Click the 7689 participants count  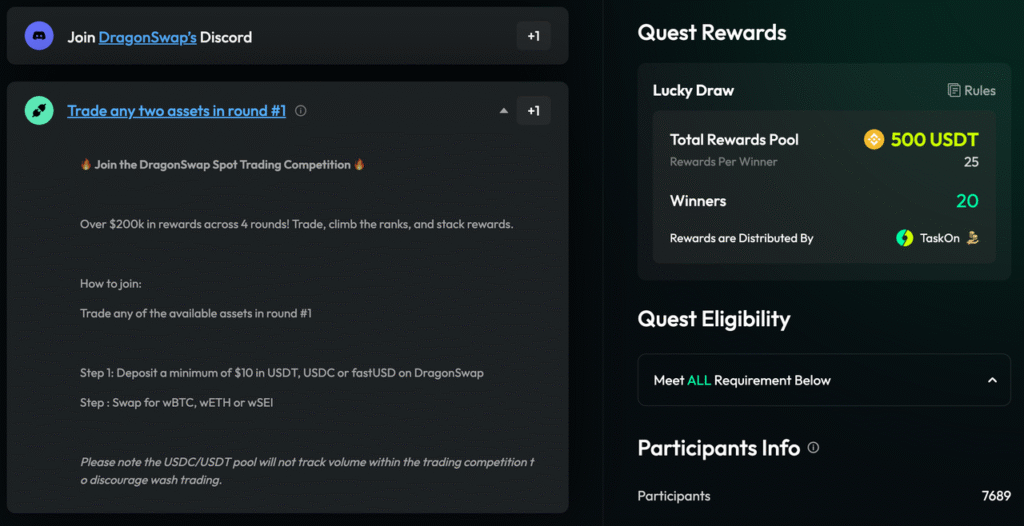996,495
